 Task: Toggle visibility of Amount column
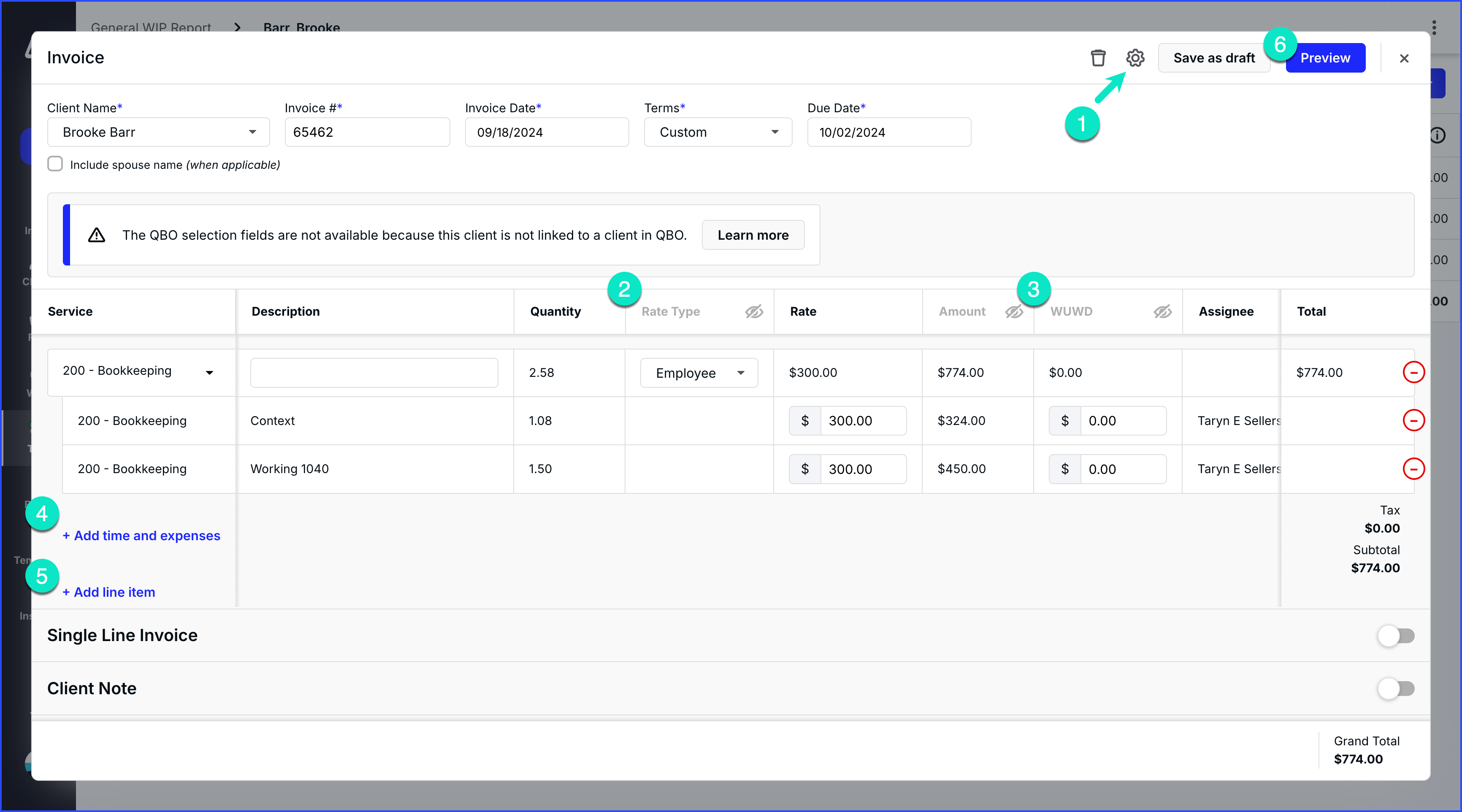(x=1014, y=311)
